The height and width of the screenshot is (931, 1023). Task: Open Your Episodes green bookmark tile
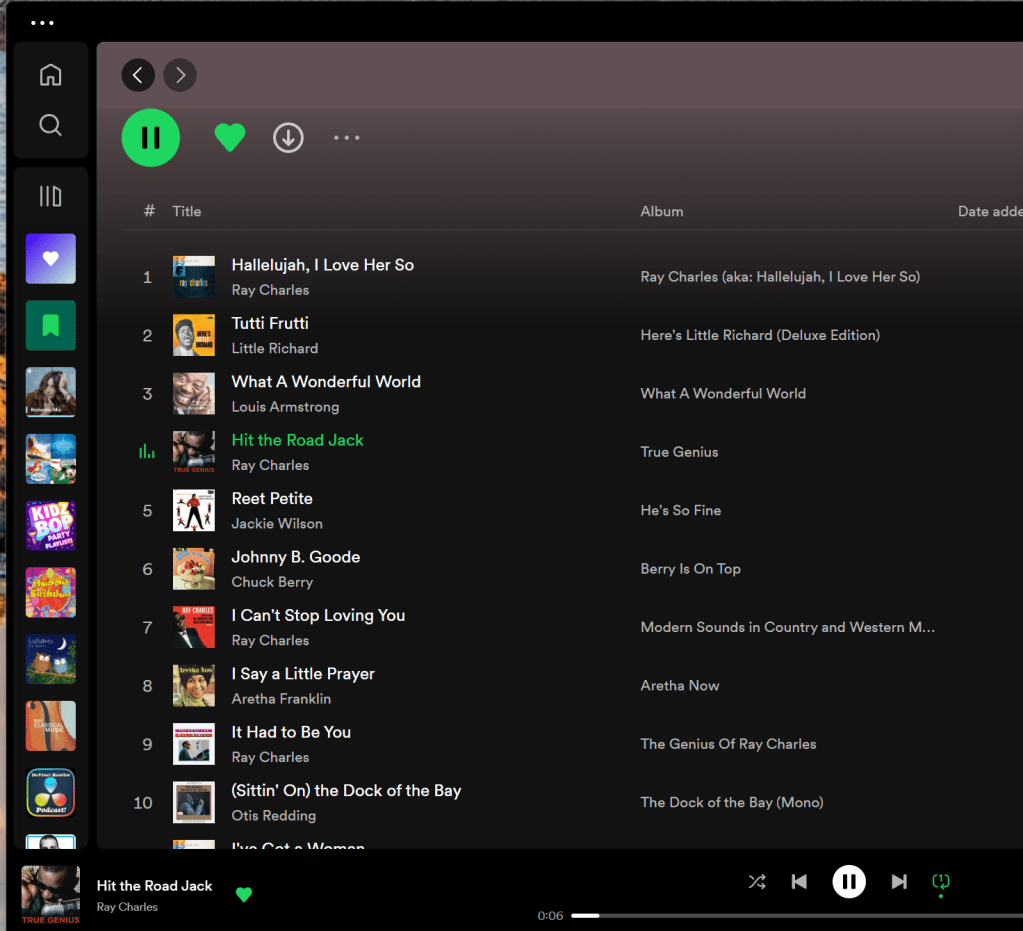pos(51,325)
